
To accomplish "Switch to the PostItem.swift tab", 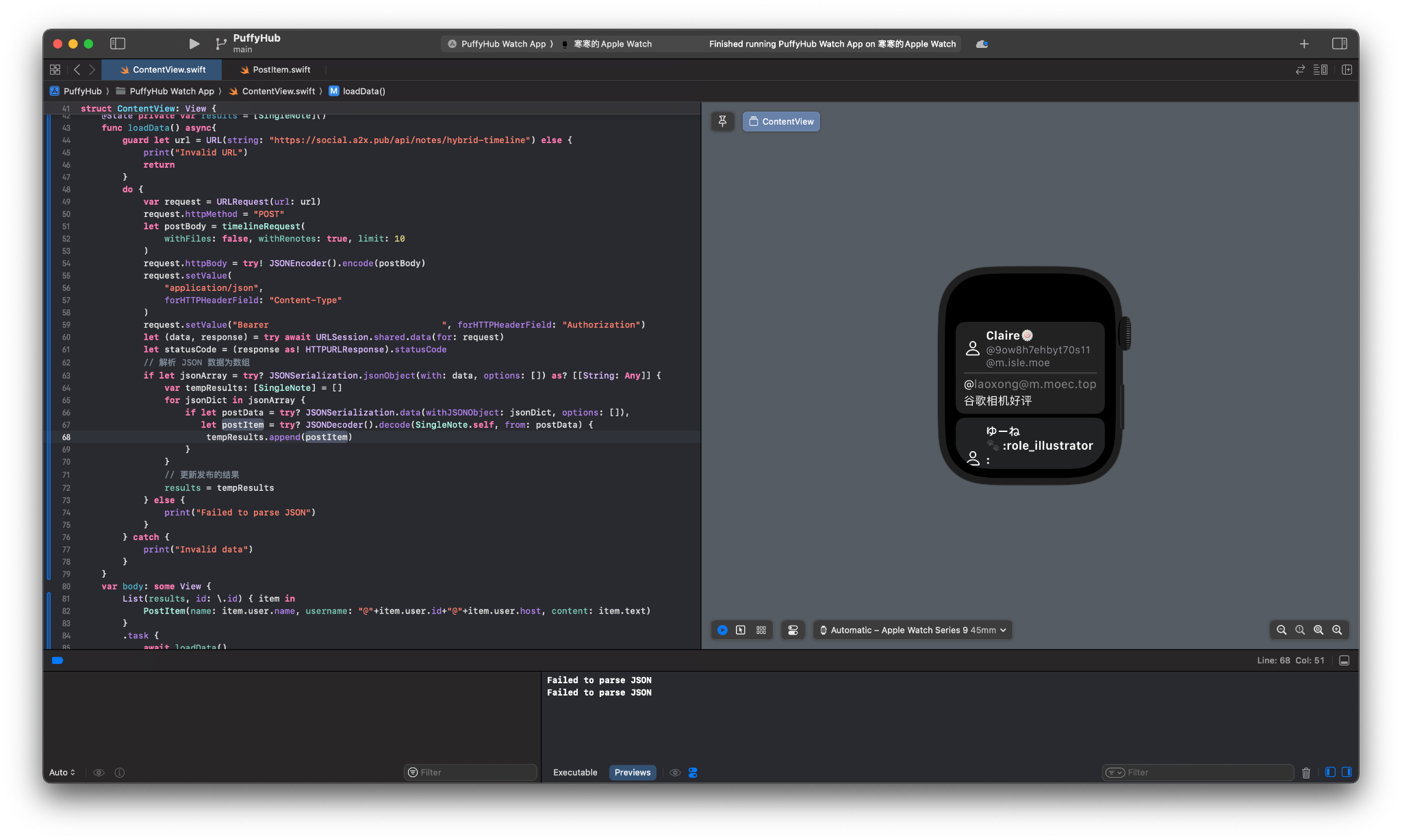I will tap(281, 70).
